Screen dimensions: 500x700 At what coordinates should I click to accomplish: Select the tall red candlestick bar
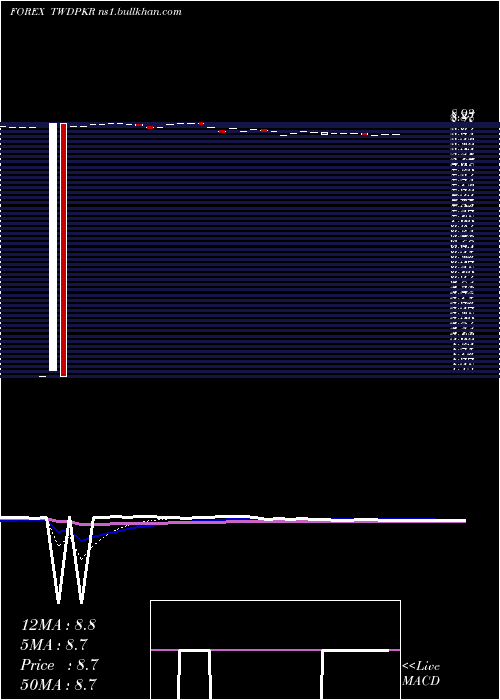[63, 250]
